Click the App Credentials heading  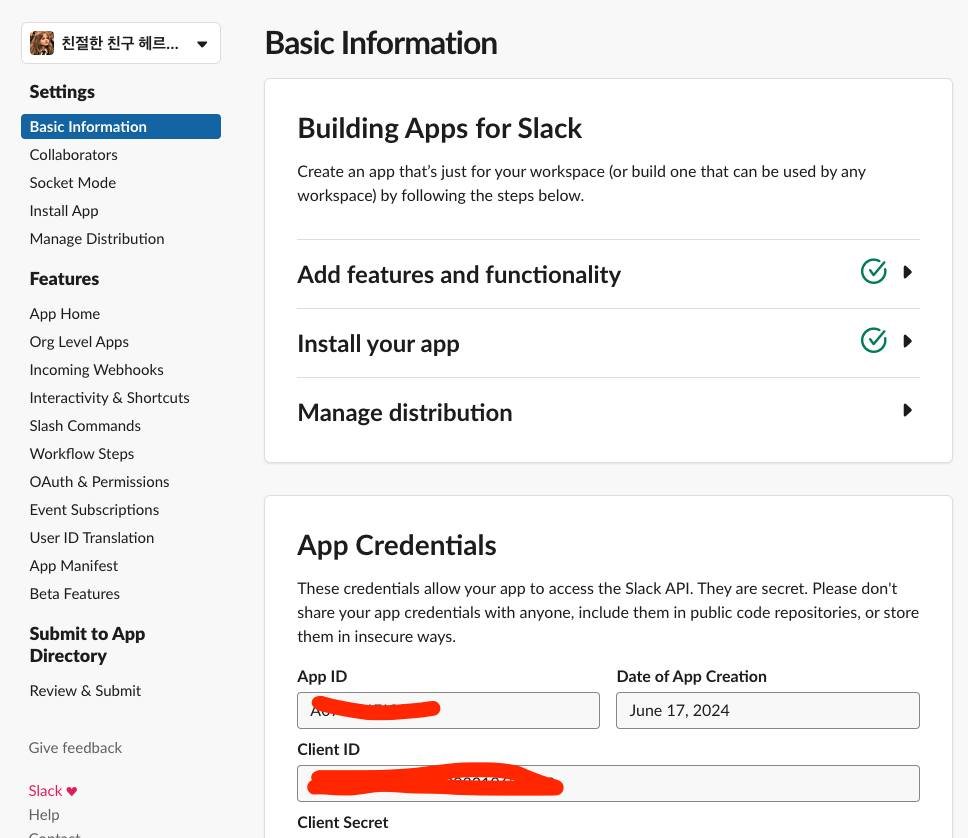(396, 545)
